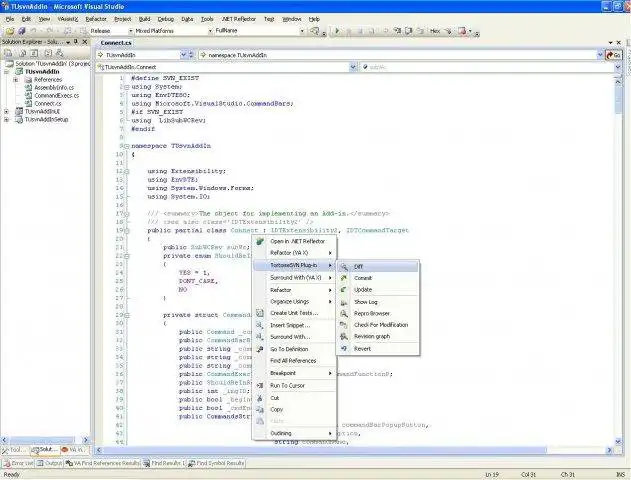Click the Repro Browser icon

point(344,313)
